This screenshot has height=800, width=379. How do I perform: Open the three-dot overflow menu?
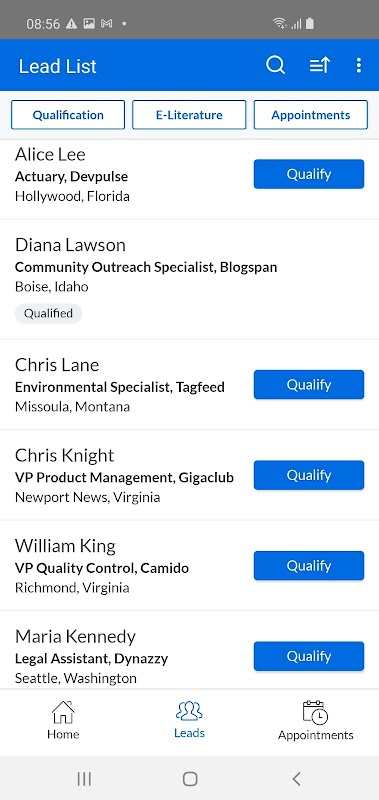point(359,65)
